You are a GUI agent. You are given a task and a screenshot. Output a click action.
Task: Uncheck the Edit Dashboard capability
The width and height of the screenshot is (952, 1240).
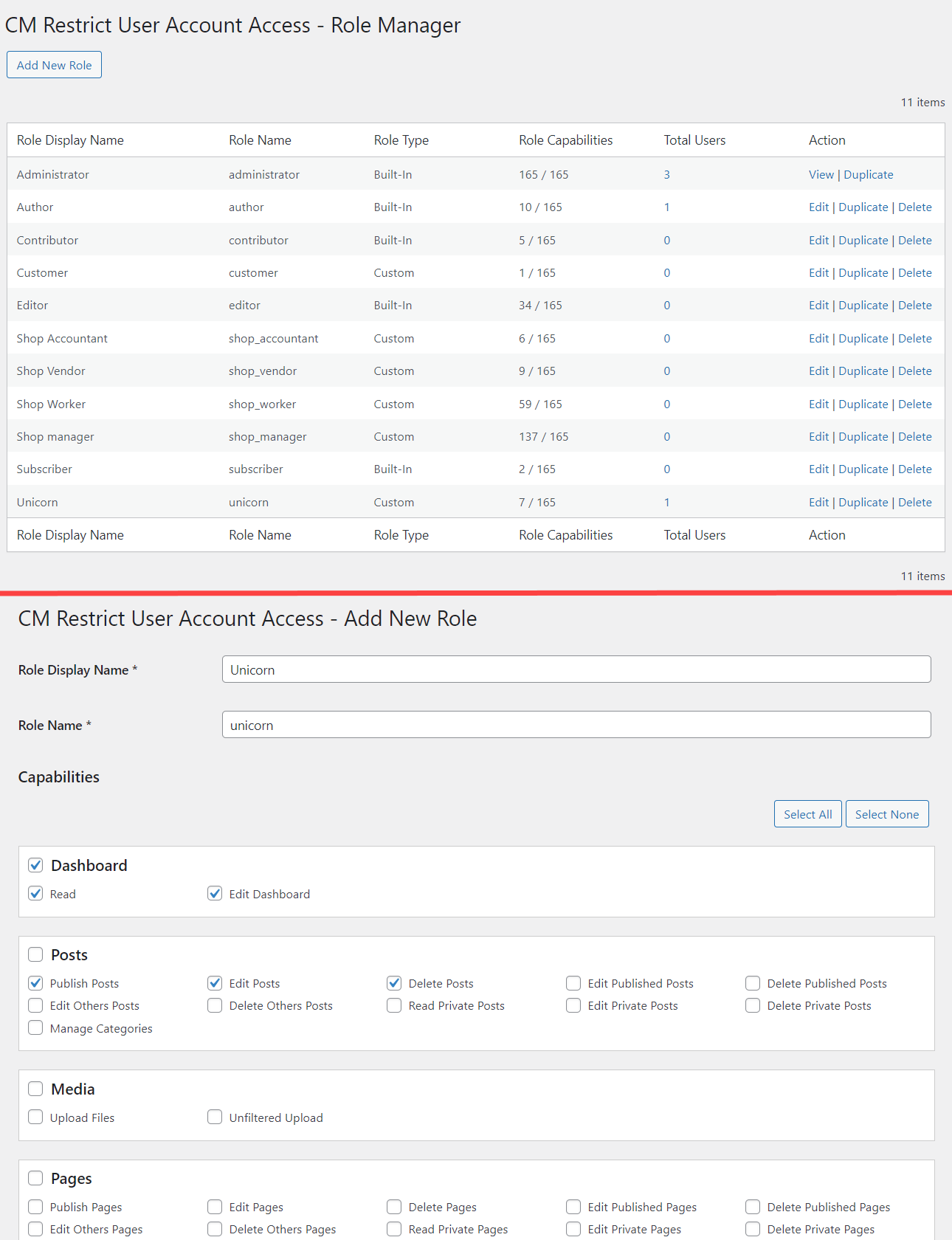[215, 894]
